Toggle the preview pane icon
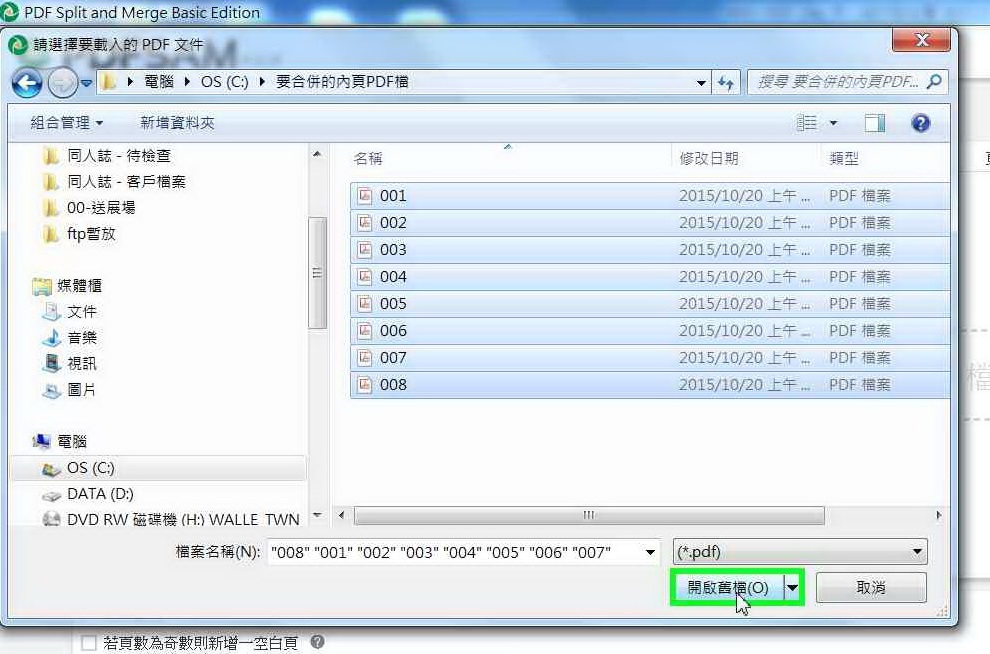990x654 pixels. pos(875,123)
